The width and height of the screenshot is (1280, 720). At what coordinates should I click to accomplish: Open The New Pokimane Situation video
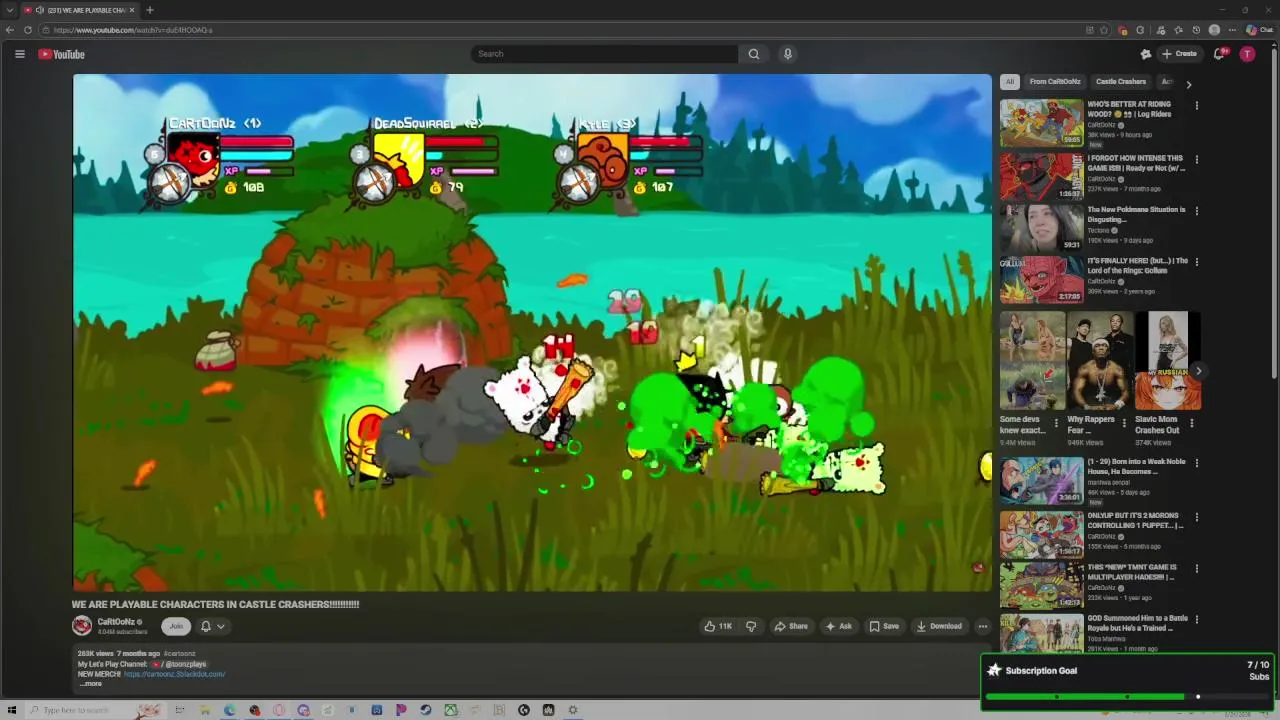[1042, 228]
